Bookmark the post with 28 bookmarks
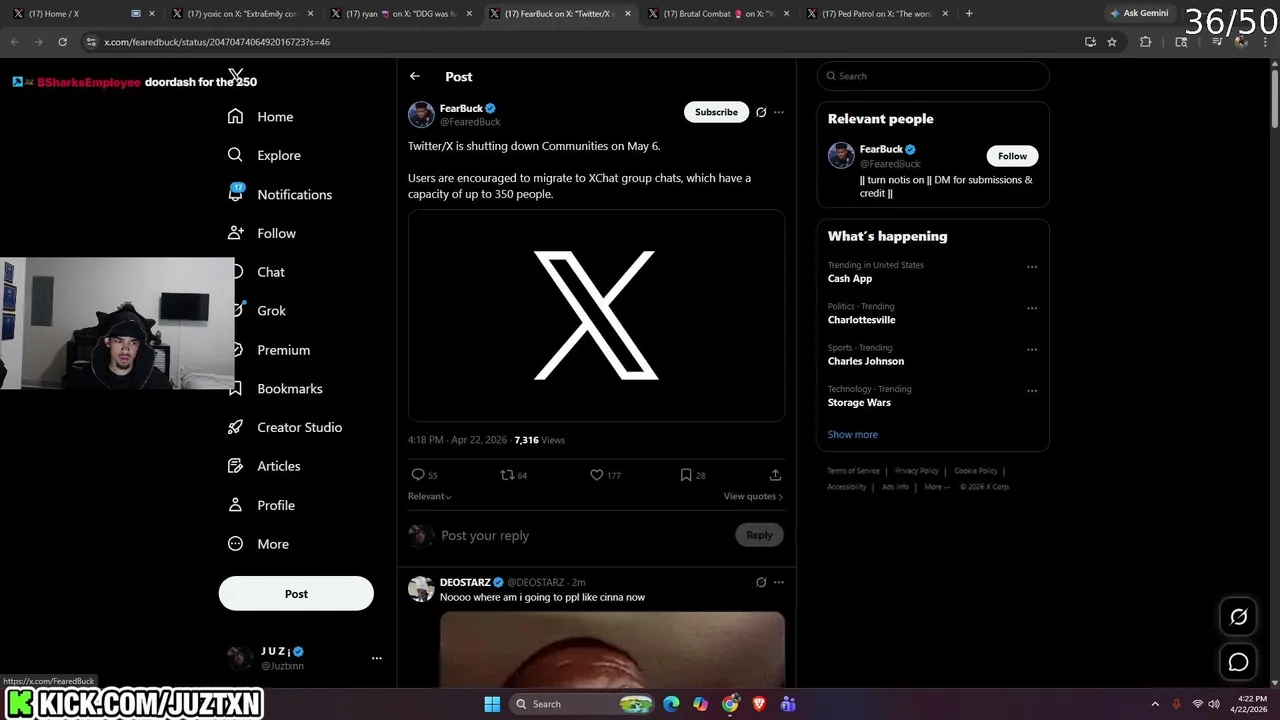 click(x=686, y=475)
